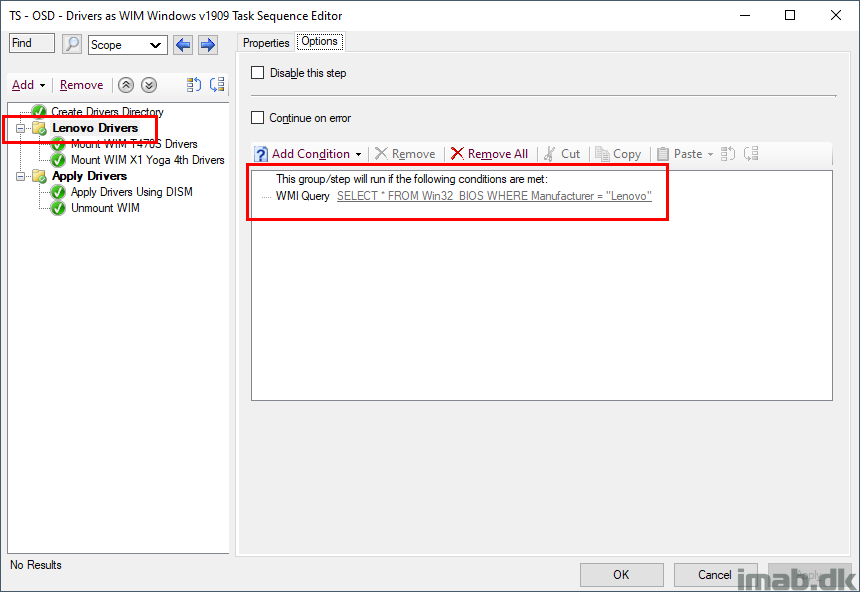Click the WMI Query condition label

pos(302,196)
